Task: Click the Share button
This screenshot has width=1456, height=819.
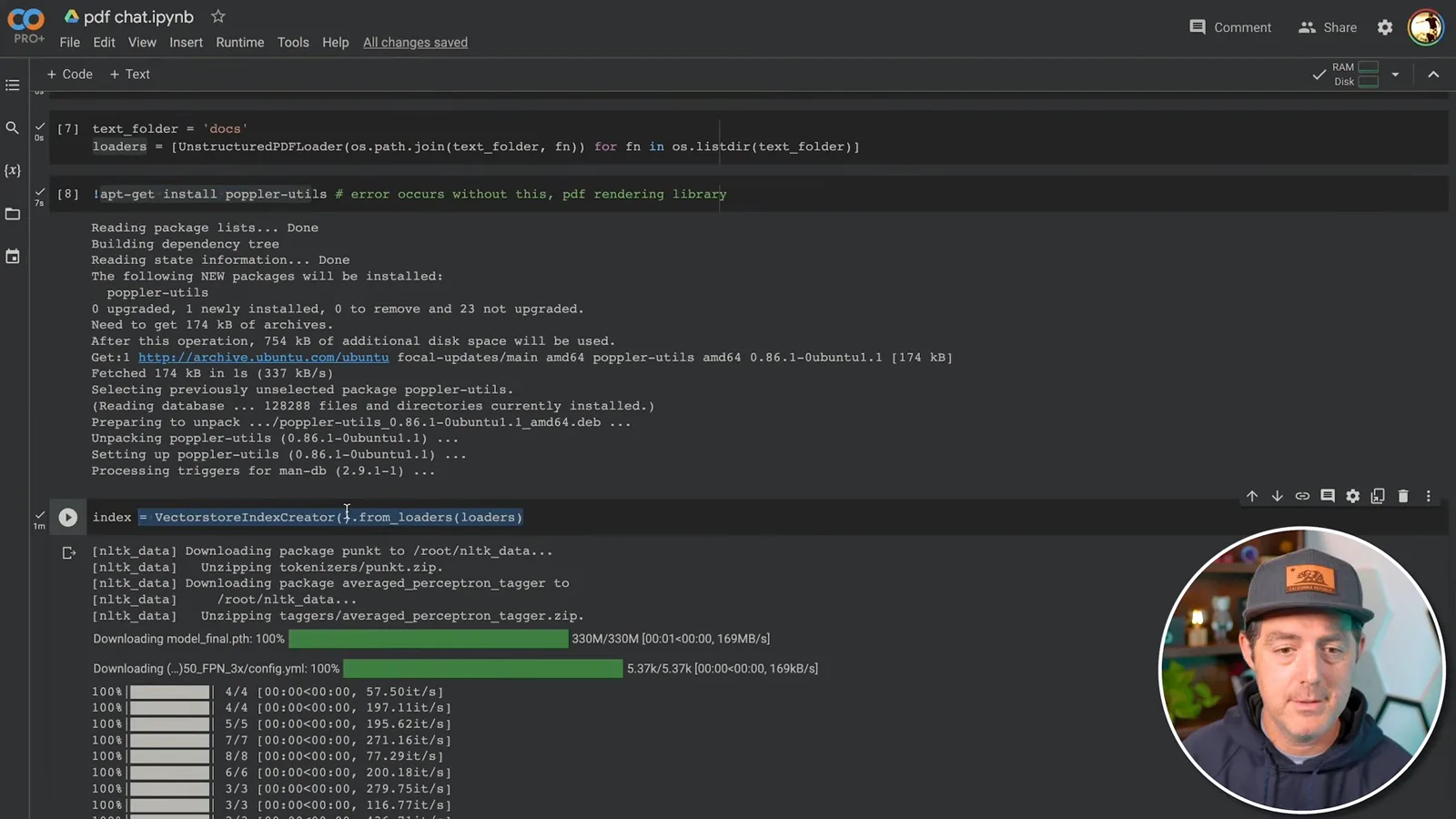Action: click(1327, 27)
